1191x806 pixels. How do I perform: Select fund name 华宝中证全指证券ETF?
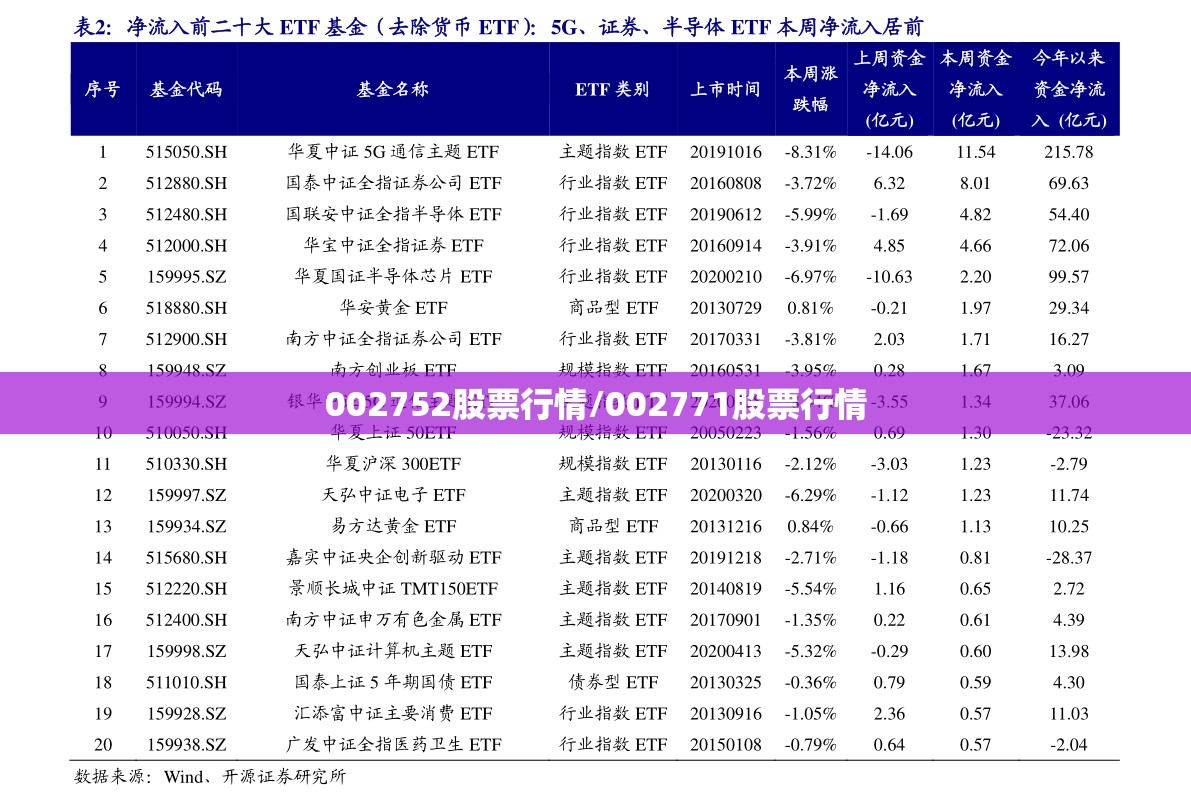pos(393,245)
